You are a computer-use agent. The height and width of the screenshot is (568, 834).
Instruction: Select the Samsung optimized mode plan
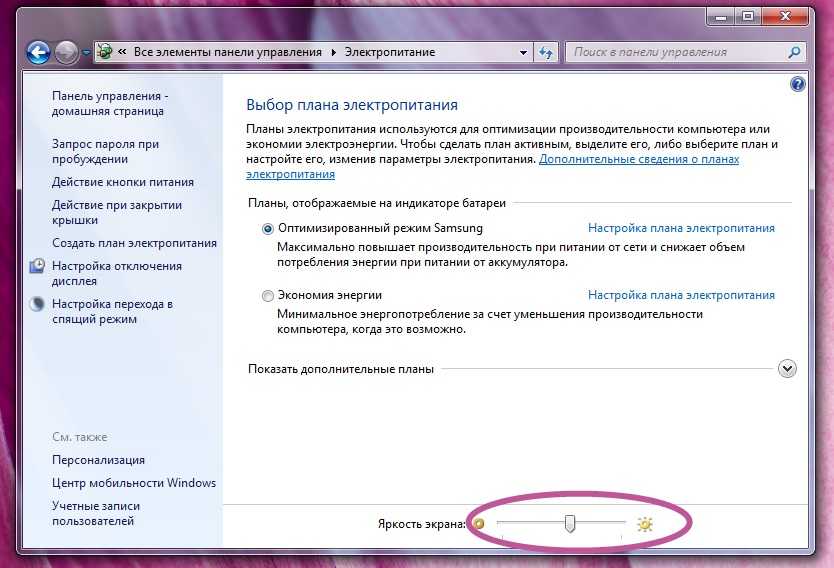point(268,229)
